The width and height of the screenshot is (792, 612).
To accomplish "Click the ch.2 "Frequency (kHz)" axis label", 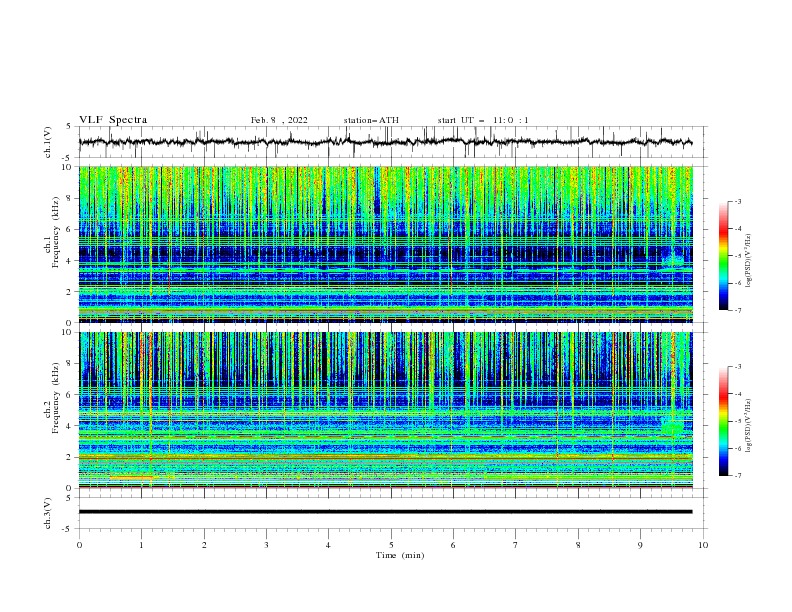I will (57, 397).
